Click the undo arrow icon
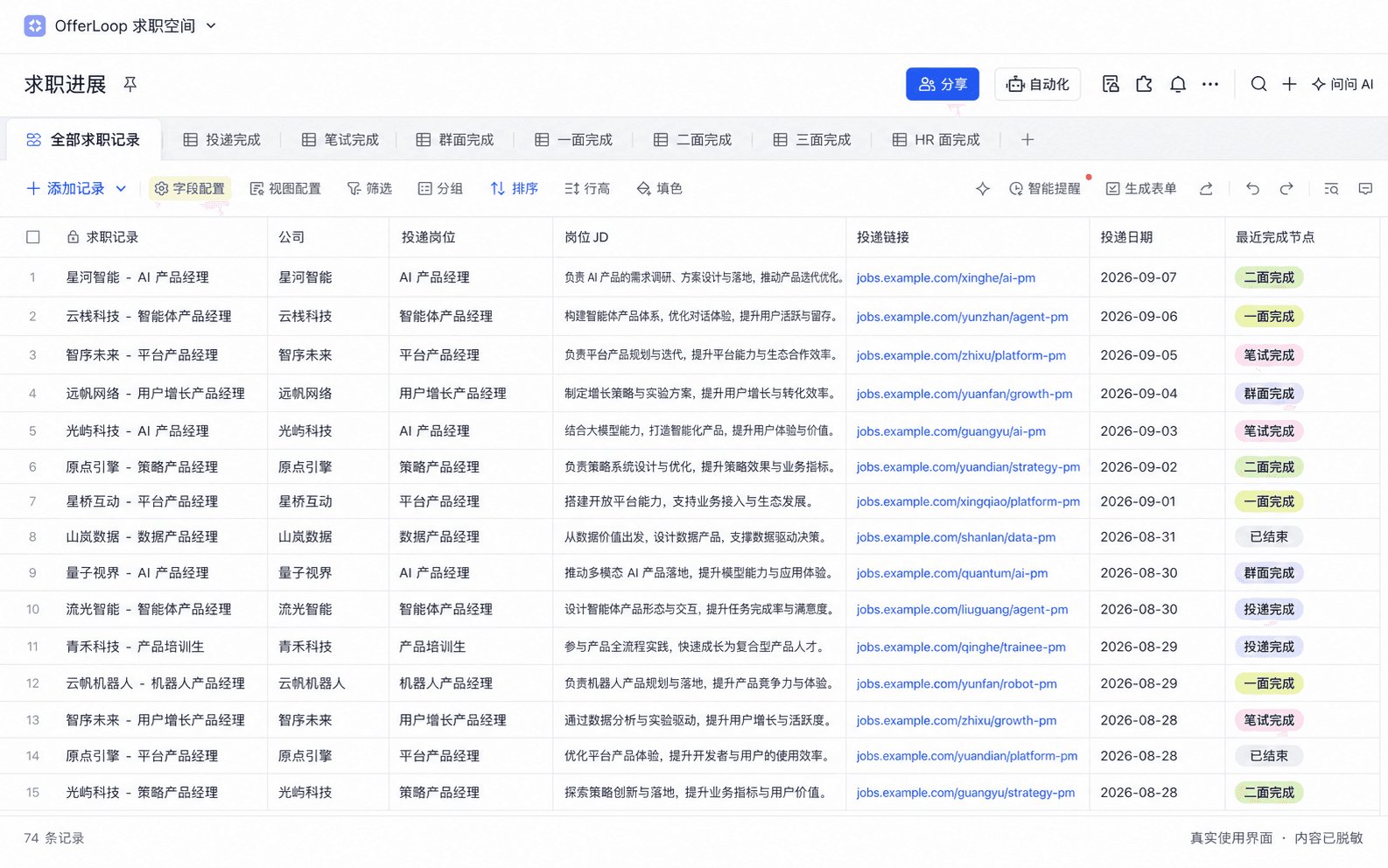 1253,188
